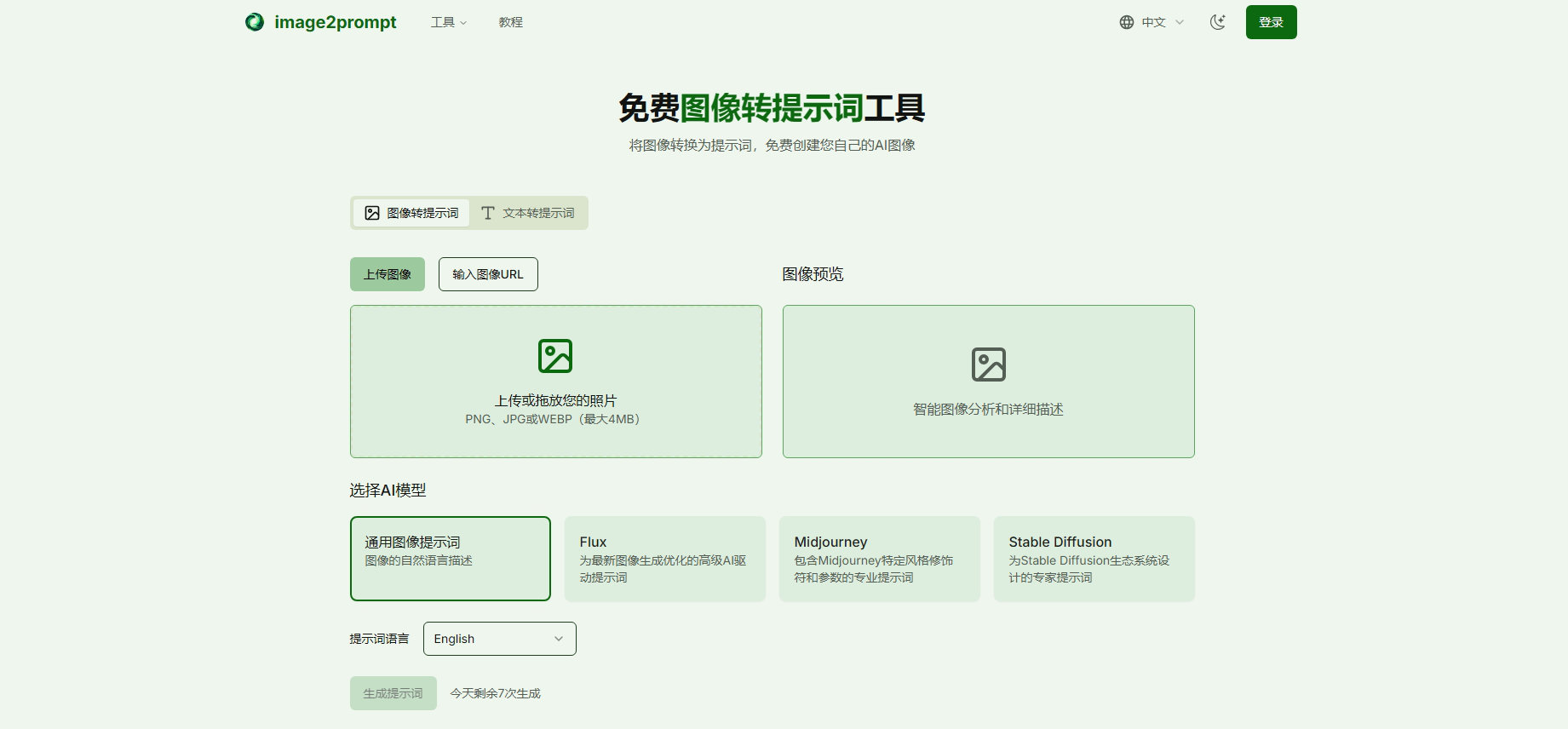
Task: Click the image preview placeholder icon
Action: click(989, 364)
